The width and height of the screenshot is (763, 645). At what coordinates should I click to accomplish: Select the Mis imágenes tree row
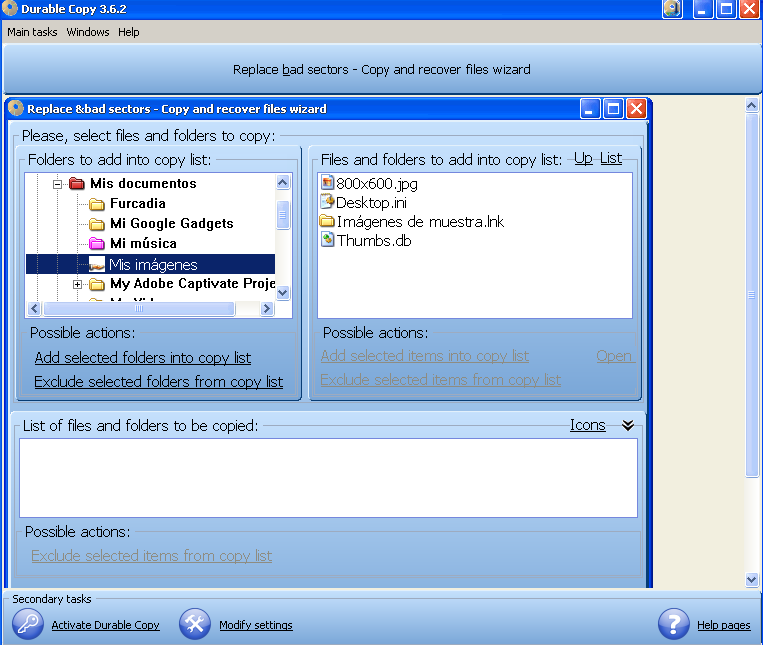tap(150, 264)
